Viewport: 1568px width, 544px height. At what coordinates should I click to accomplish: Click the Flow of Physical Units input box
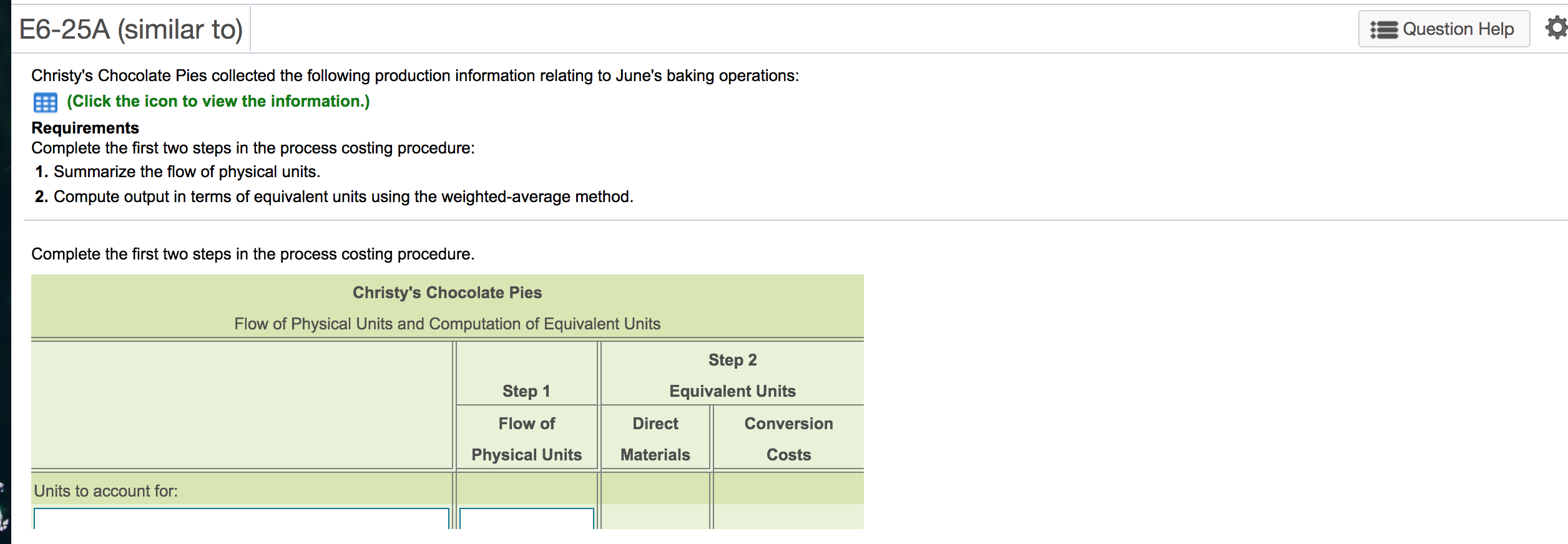[527, 519]
